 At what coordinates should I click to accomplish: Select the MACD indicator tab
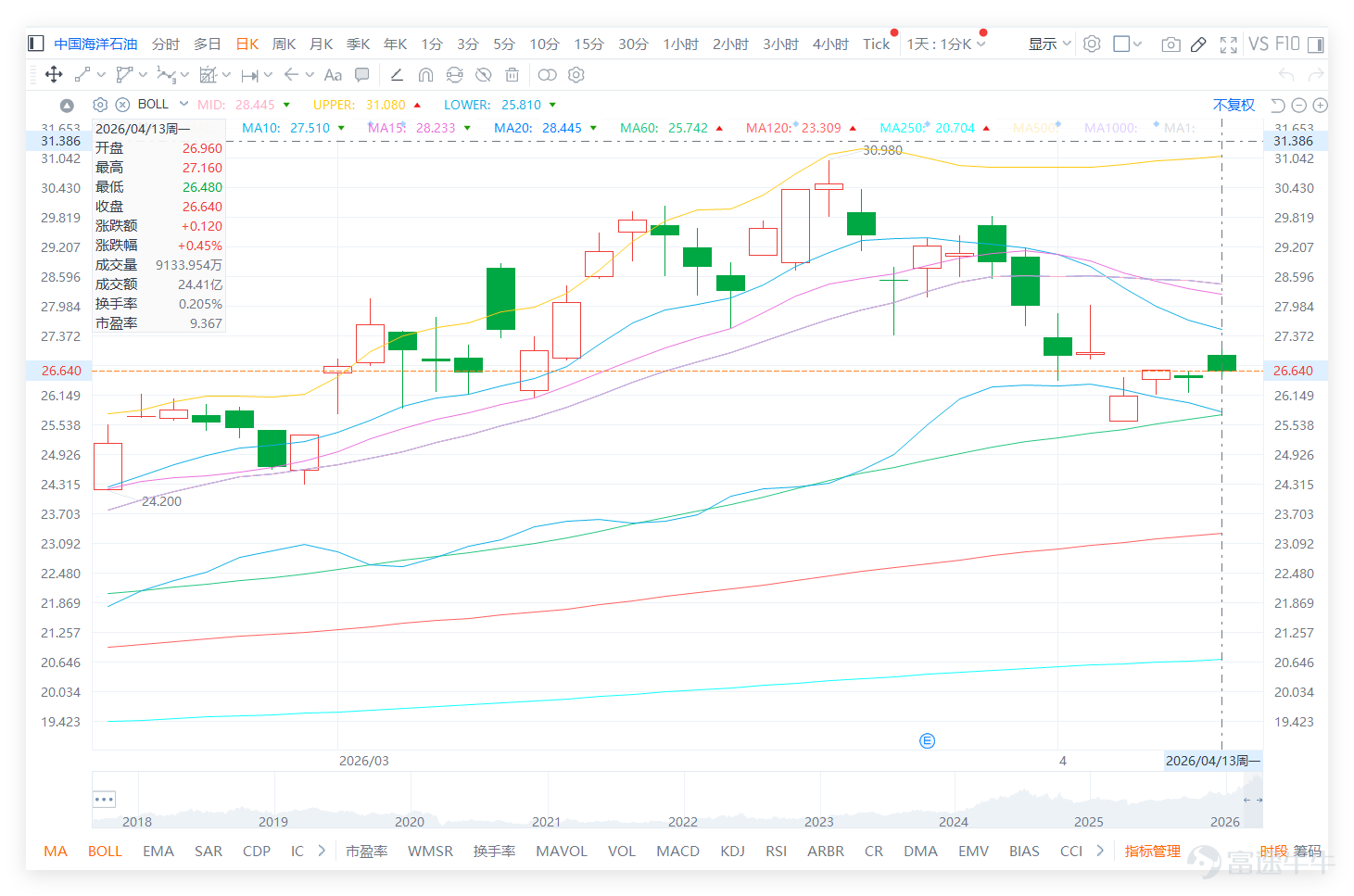677,851
